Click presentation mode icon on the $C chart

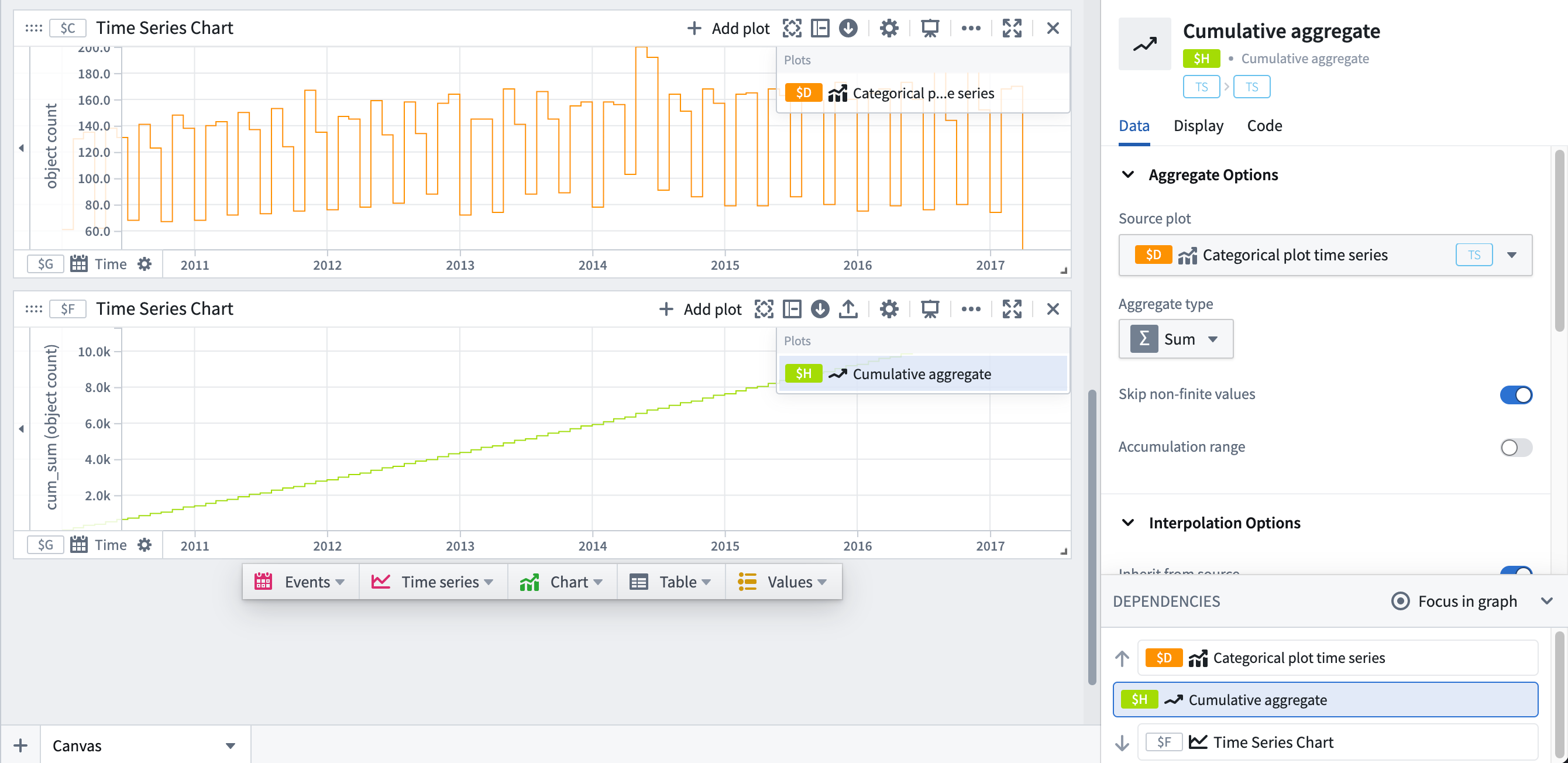[930, 28]
